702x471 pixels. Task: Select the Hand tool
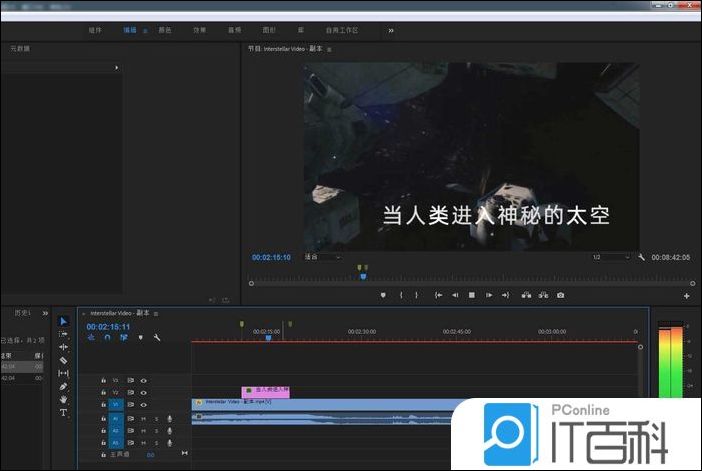pyautogui.click(x=63, y=399)
